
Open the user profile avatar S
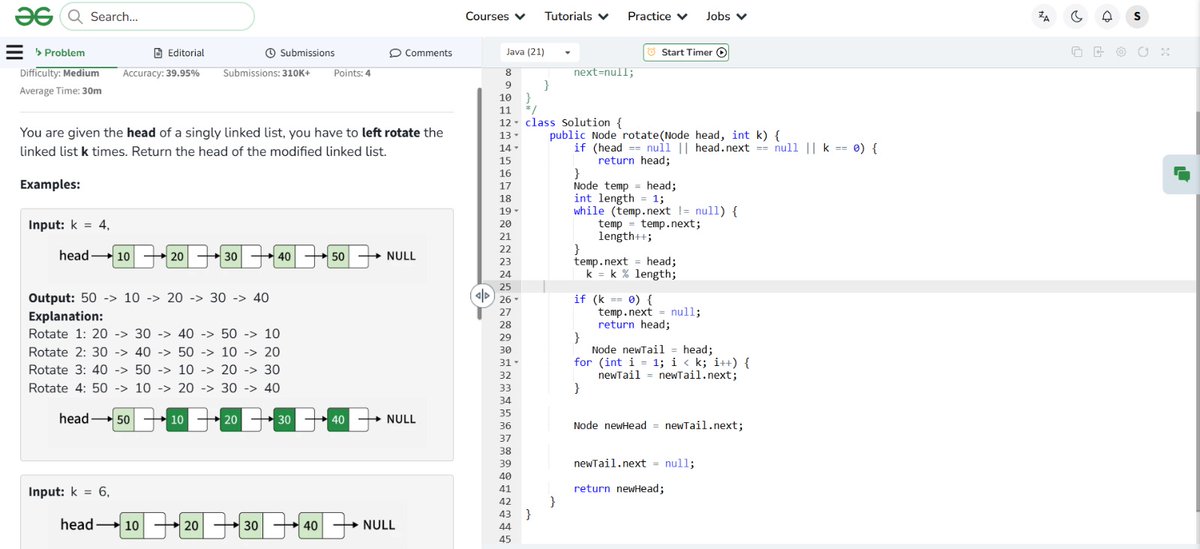point(1137,16)
